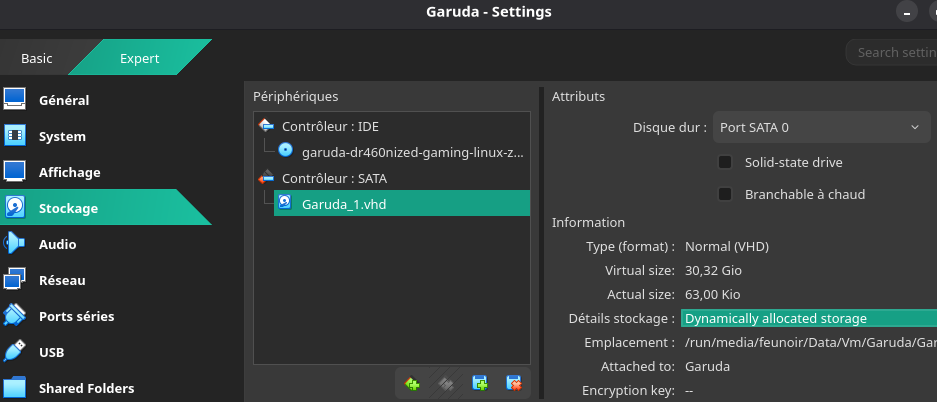Screen dimensions: 937x402
Task: Click the Audio speaker icon
Action: 15,244
